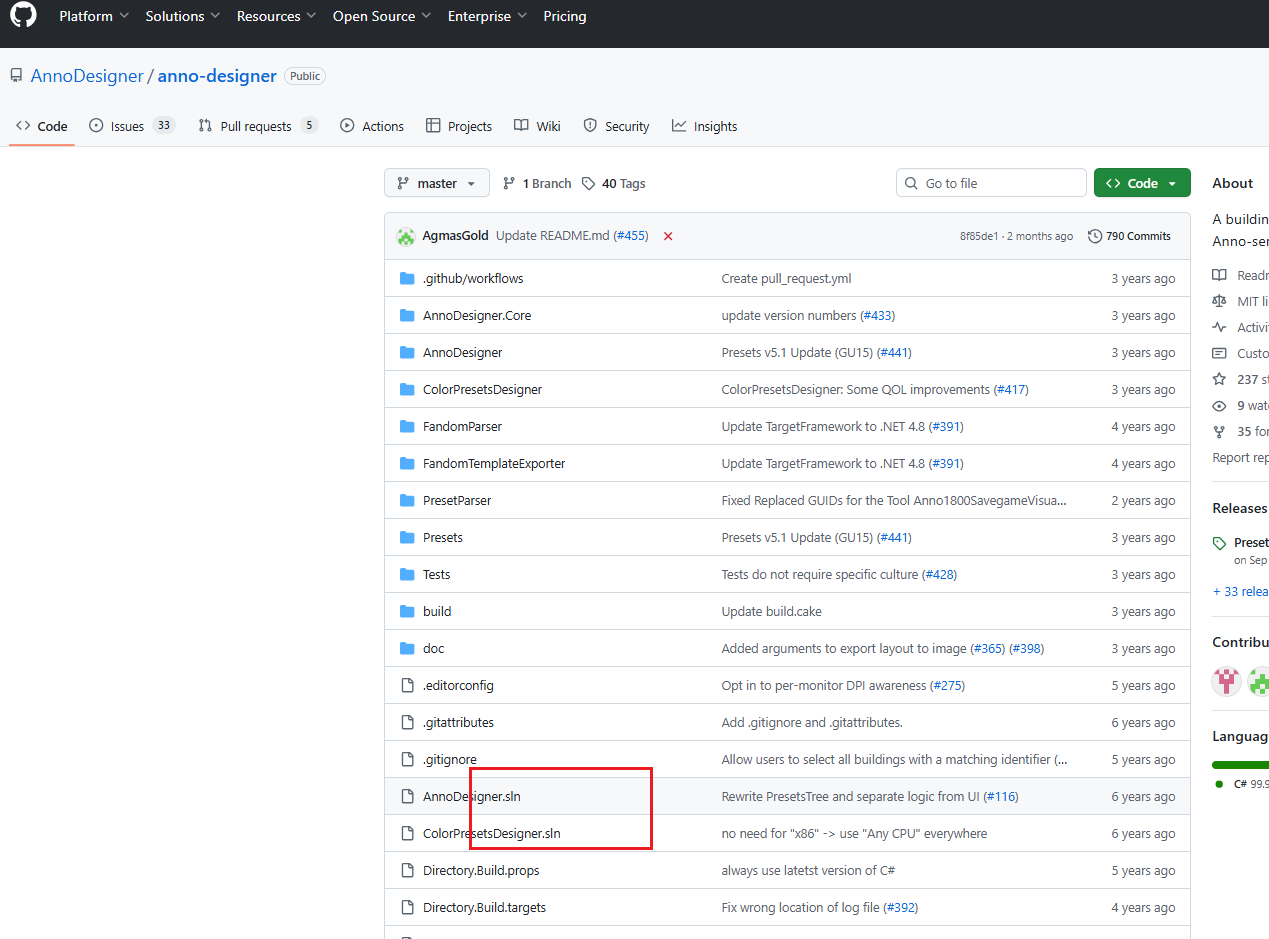This screenshot has height=939, width=1269.
Task: Open the build folder
Action: click(x=437, y=611)
